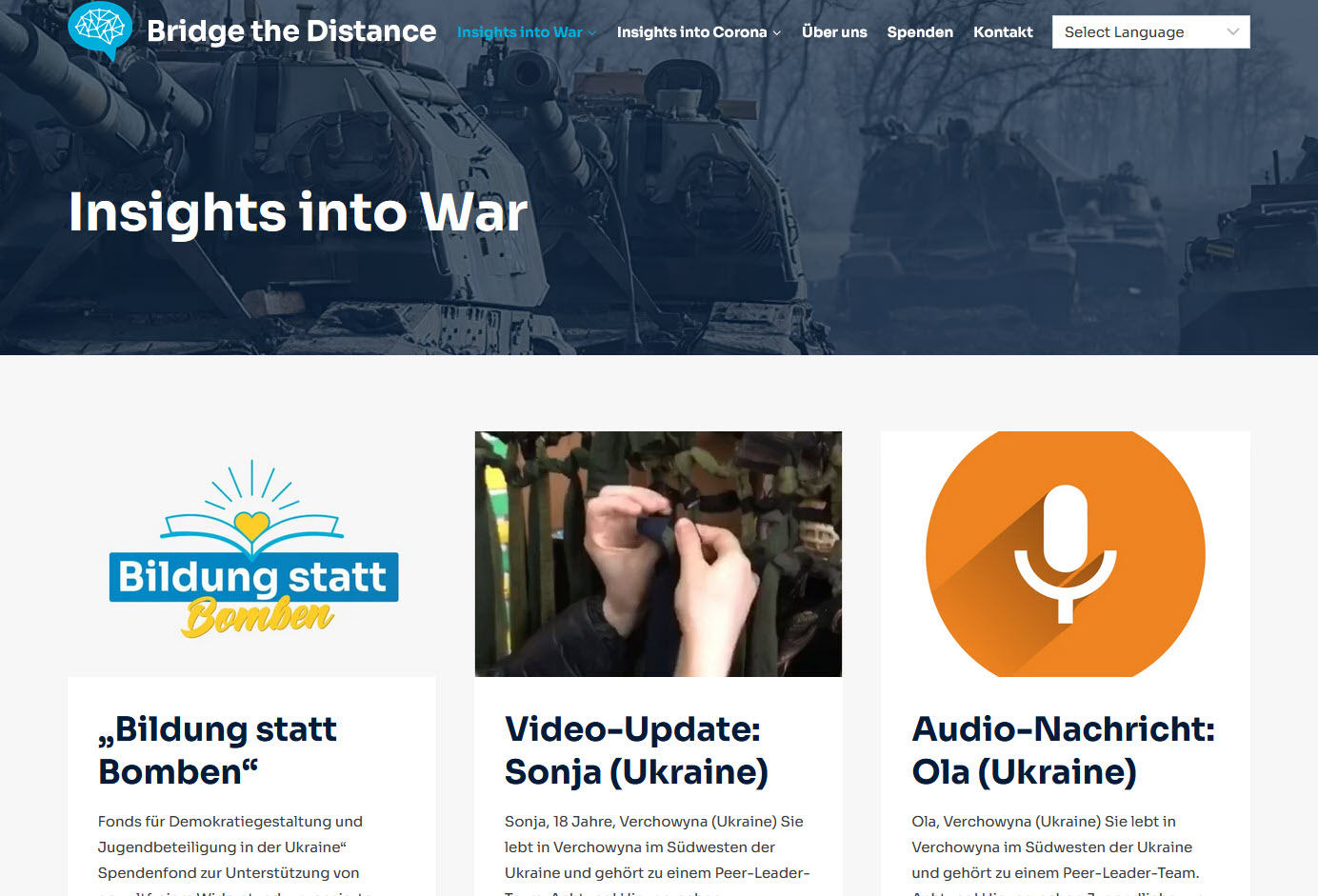The width and height of the screenshot is (1318, 896).
Task: Open the „Bildung statt Bomben“ article title
Action: tap(217, 750)
